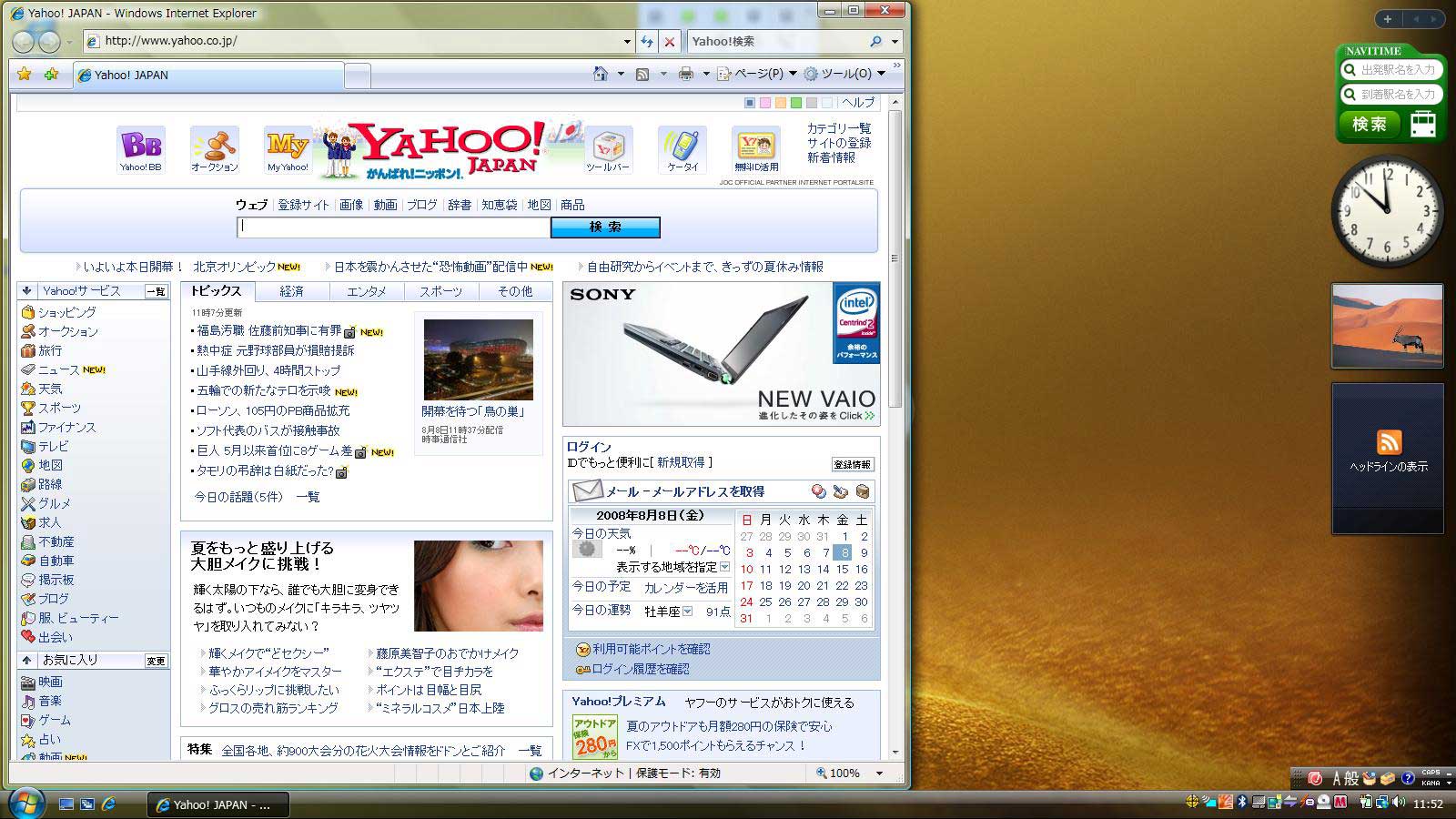Image resolution: width=1456 pixels, height=819 pixels.
Task: Click the NAVITIME 検索 button
Action: click(x=1370, y=124)
